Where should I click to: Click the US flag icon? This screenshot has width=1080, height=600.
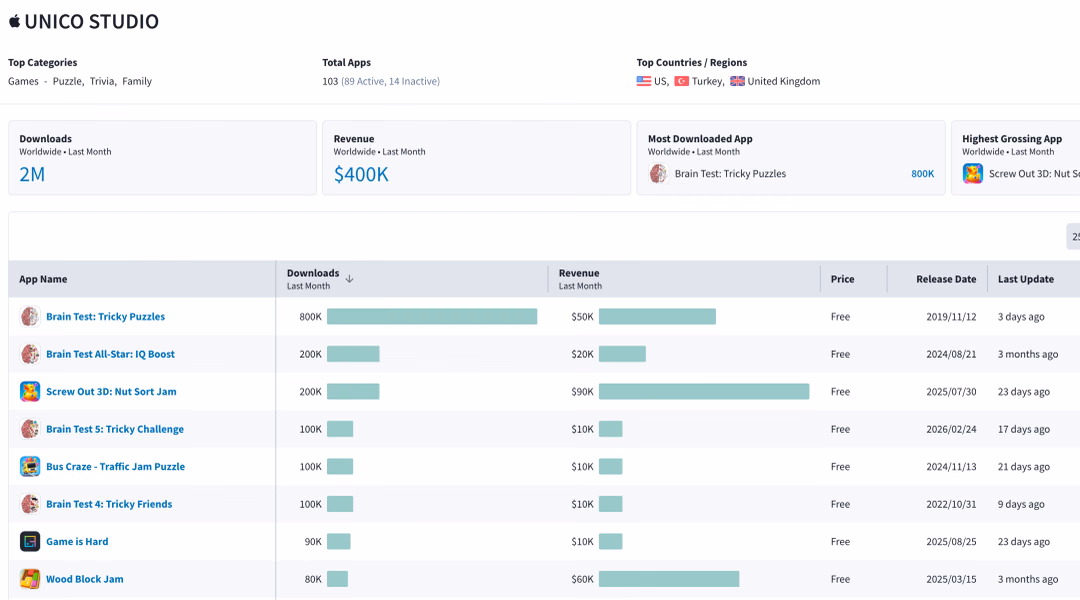coord(644,81)
